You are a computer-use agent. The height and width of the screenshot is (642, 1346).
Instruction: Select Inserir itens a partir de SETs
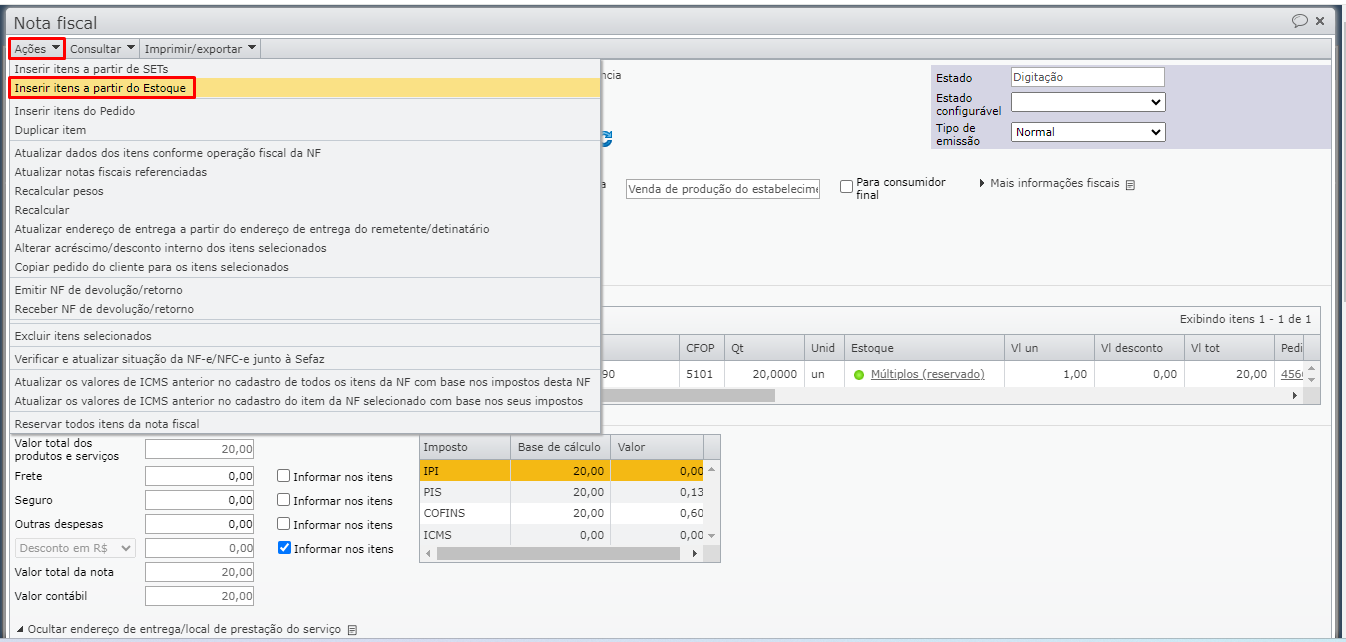coord(305,69)
